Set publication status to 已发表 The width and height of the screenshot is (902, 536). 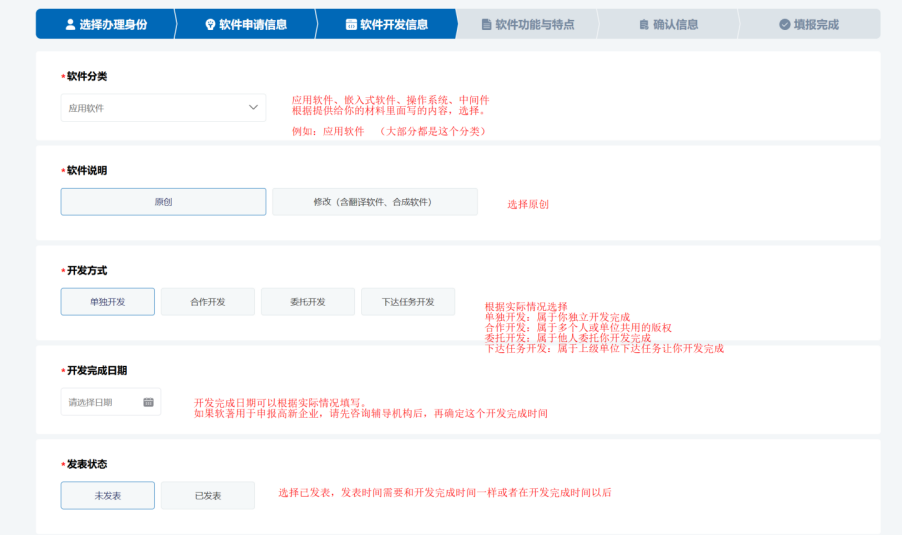(x=207, y=496)
